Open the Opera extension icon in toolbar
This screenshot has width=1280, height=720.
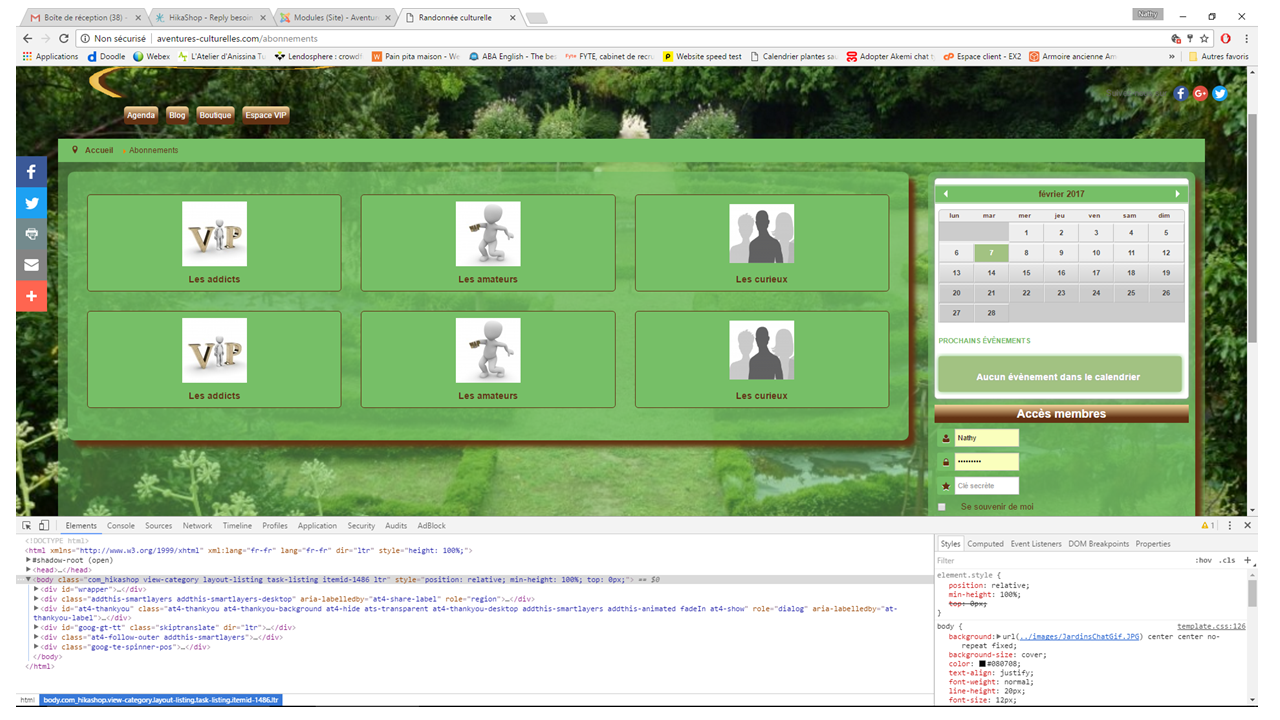(x=1225, y=38)
